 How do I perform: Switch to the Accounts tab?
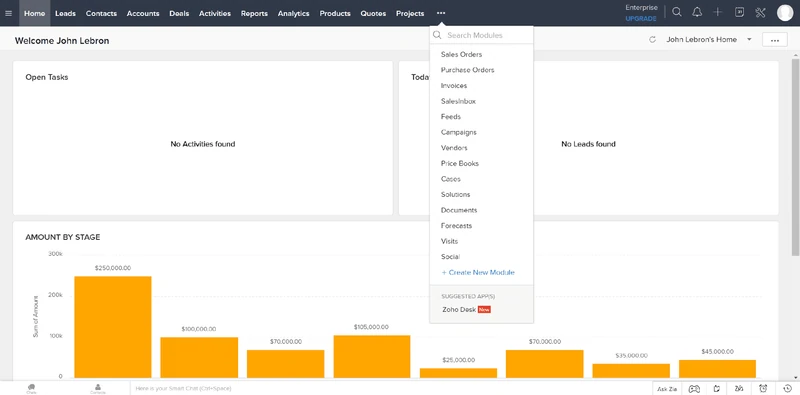tap(143, 13)
